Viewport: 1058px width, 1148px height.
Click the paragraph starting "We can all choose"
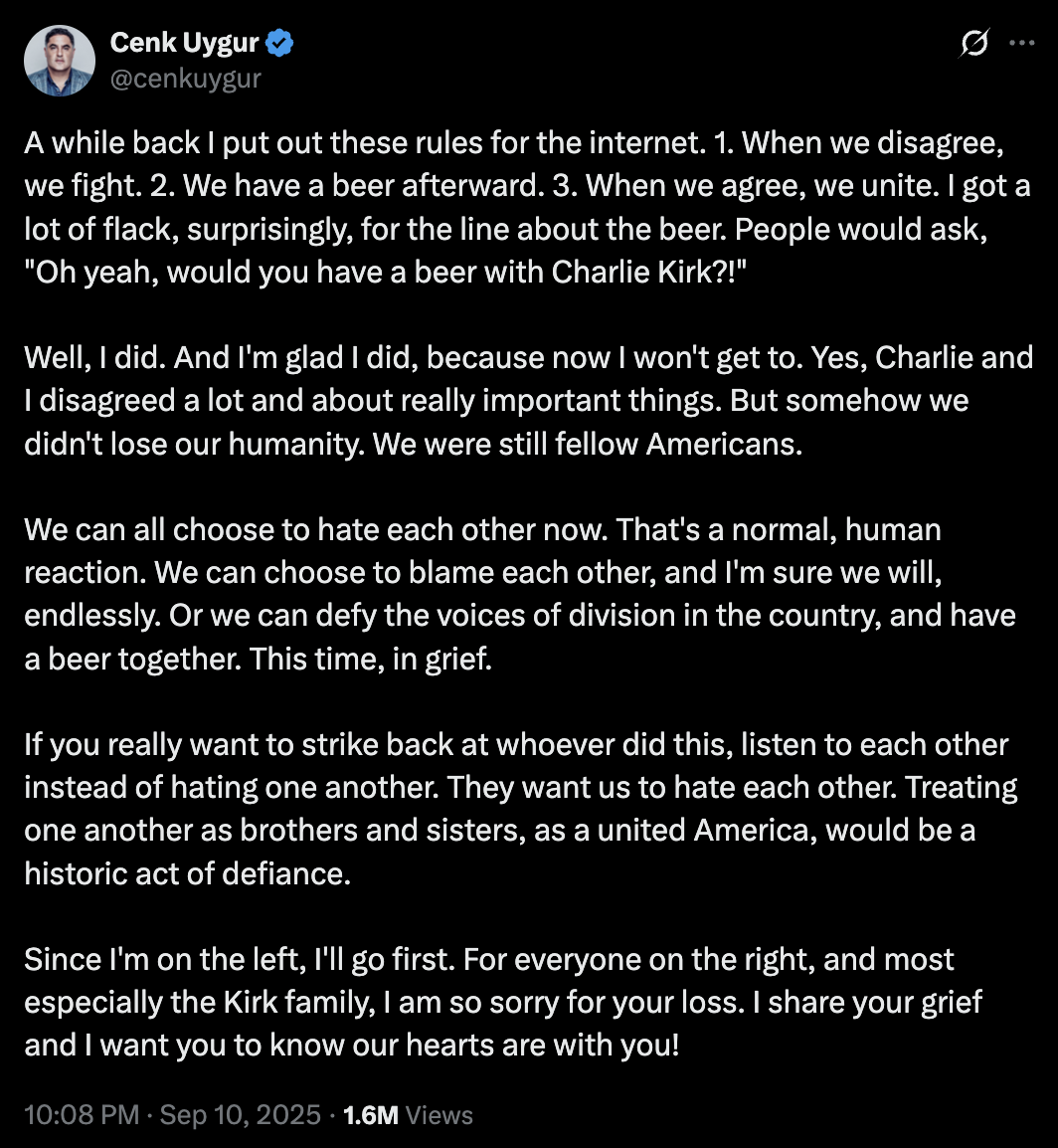point(520,594)
